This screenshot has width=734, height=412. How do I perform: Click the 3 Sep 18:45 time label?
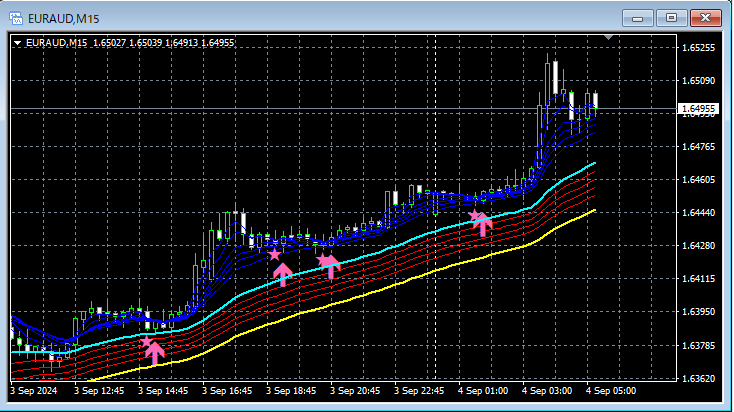(291, 390)
